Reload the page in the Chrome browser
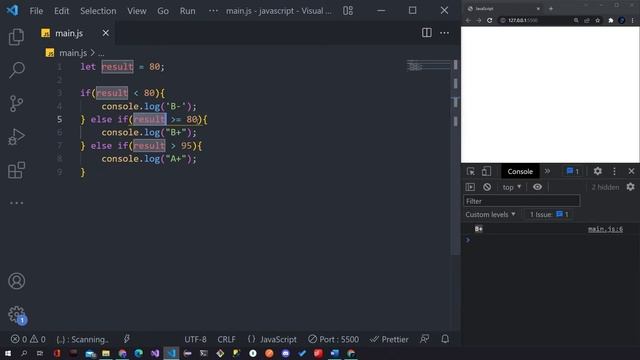The height and width of the screenshot is (360, 640). tap(489, 20)
